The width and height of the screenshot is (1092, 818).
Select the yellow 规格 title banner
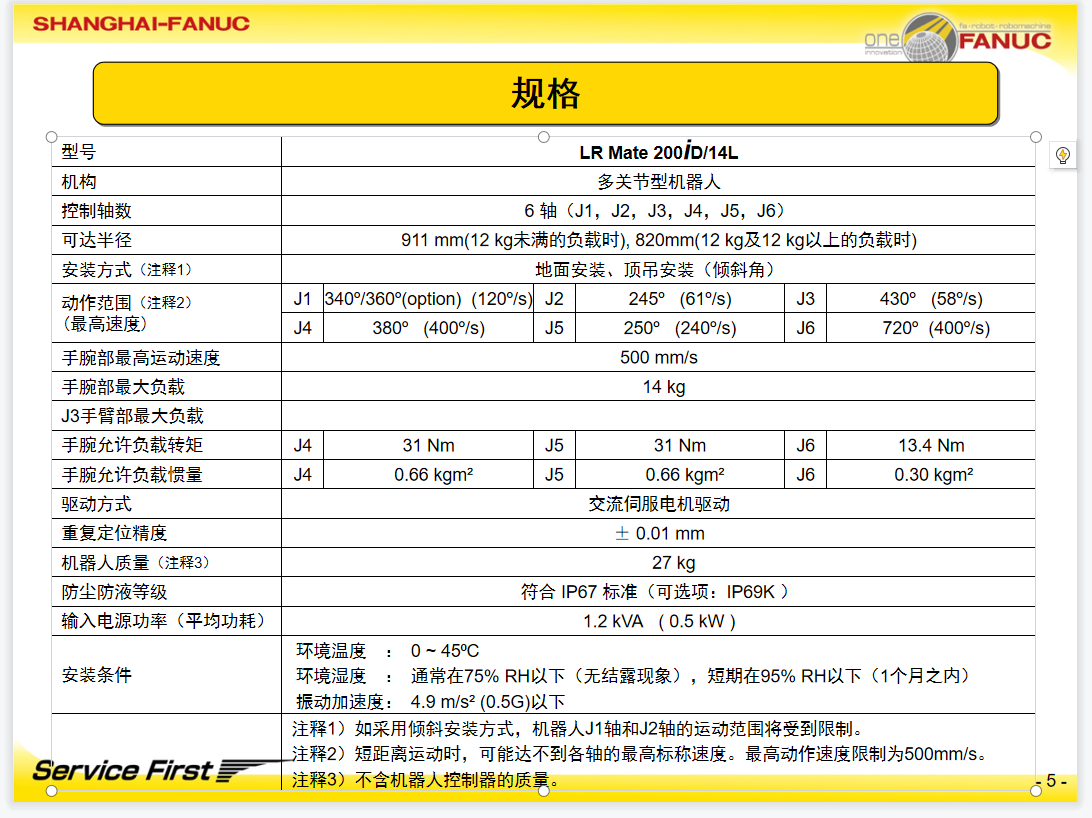point(545,93)
